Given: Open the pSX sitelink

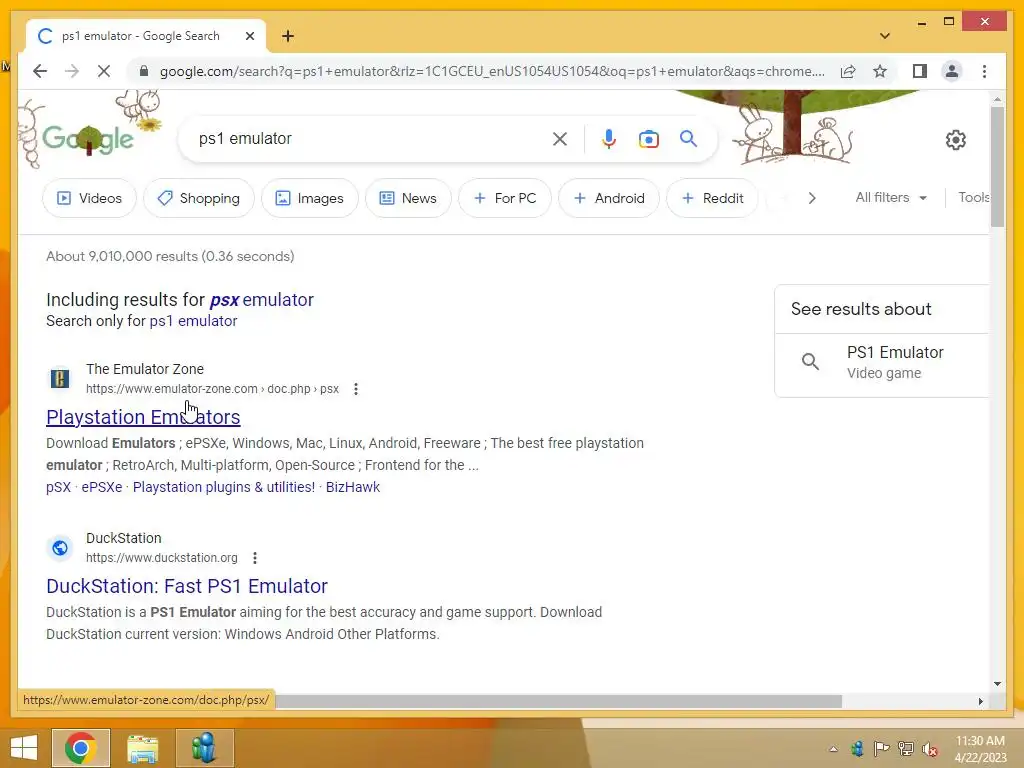Looking at the screenshot, I should pyautogui.click(x=58, y=487).
